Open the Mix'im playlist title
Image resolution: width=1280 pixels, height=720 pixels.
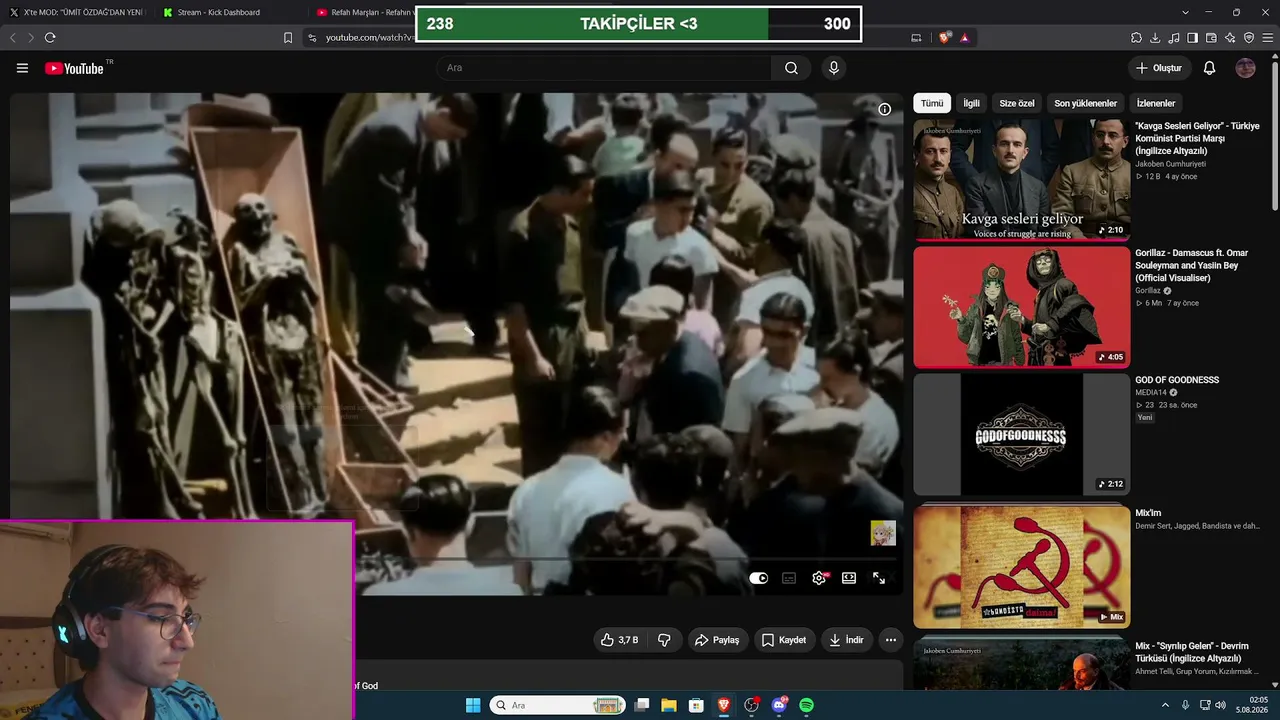1148,513
